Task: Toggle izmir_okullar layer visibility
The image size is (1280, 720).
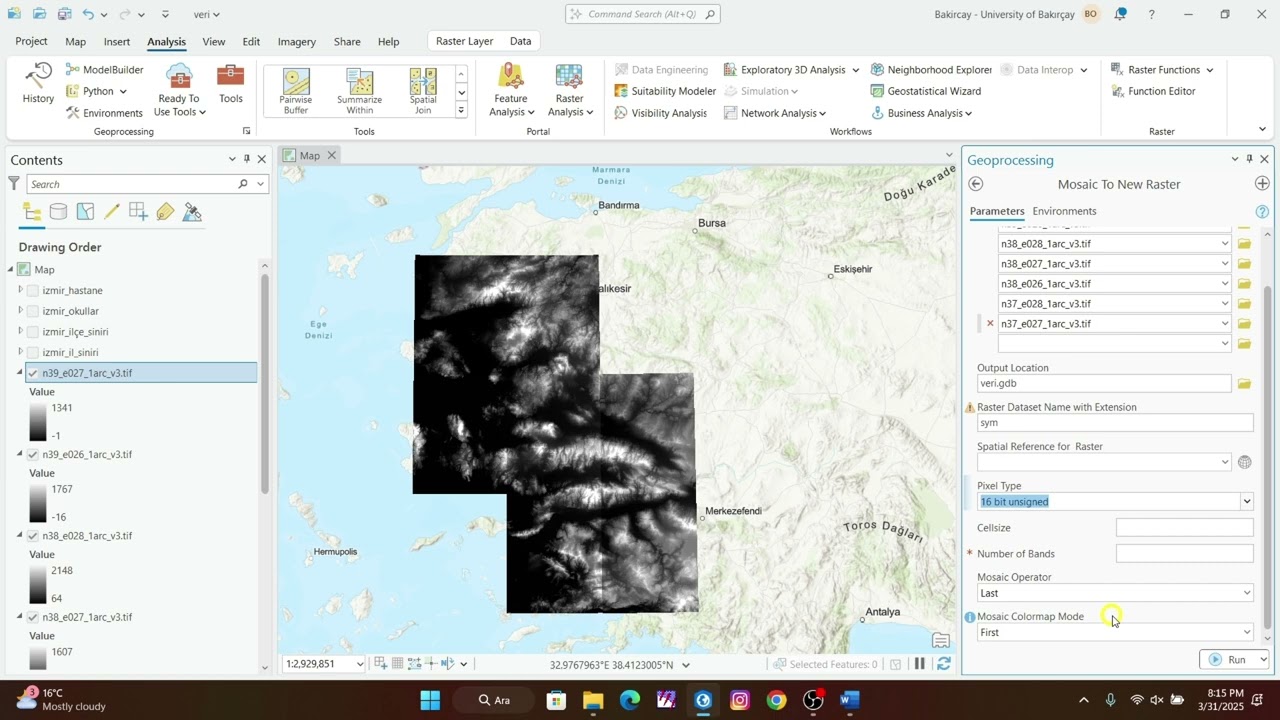Action: [x=33, y=311]
